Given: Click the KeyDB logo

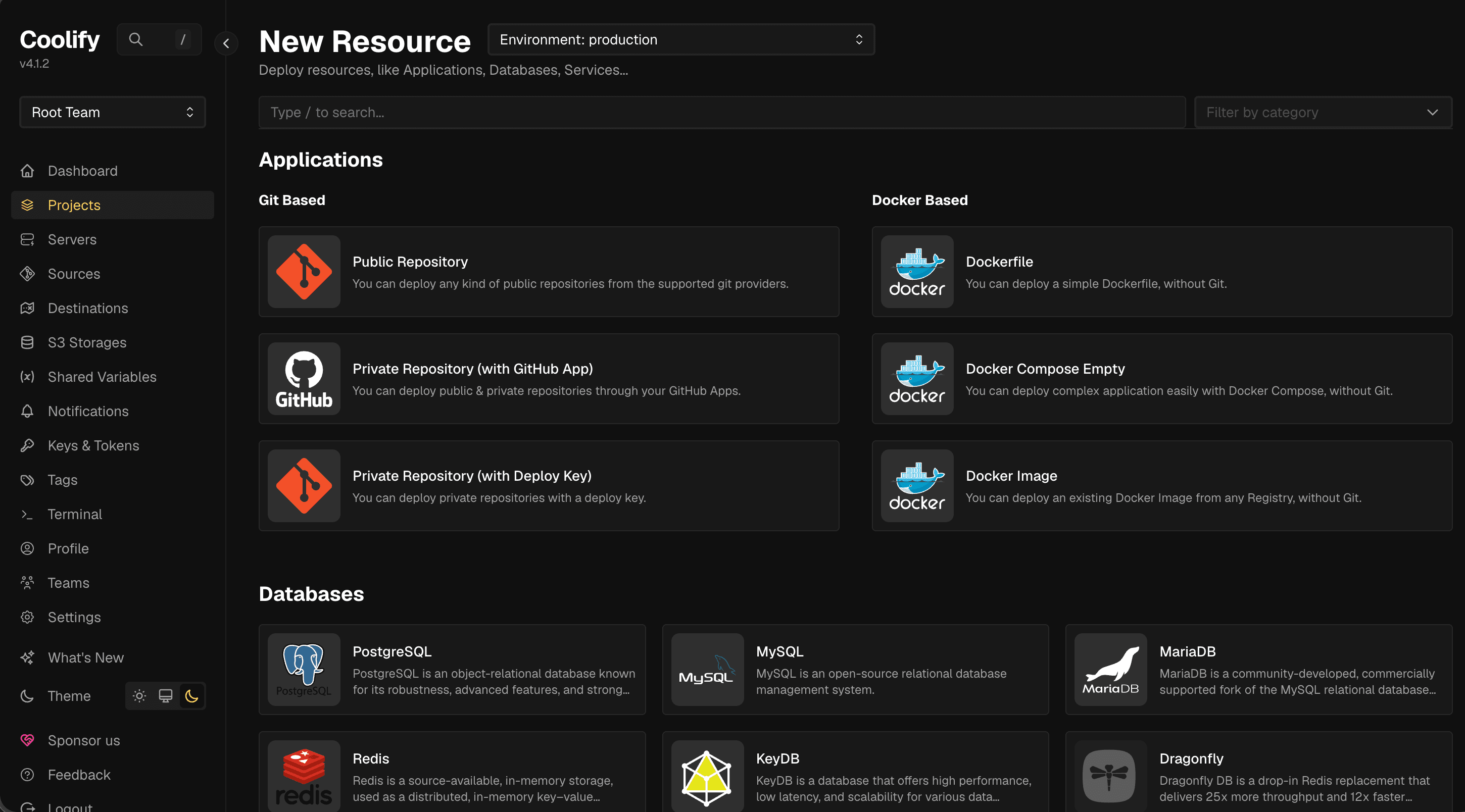Looking at the screenshot, I should tap(707, 776).
